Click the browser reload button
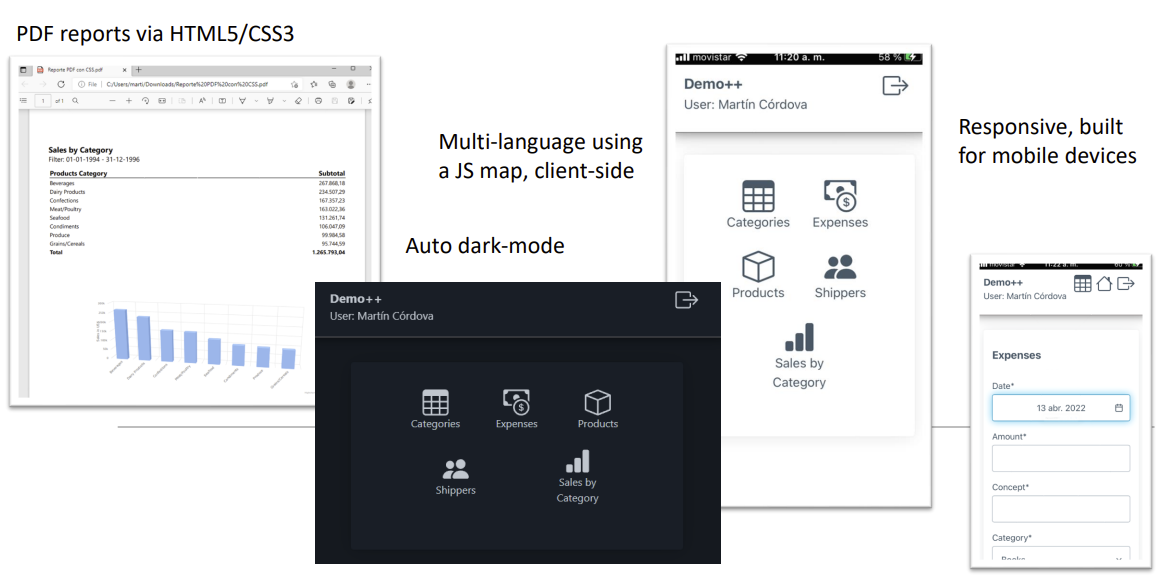Viewport: 1172px width, 582px height. (x=61, y=85)
